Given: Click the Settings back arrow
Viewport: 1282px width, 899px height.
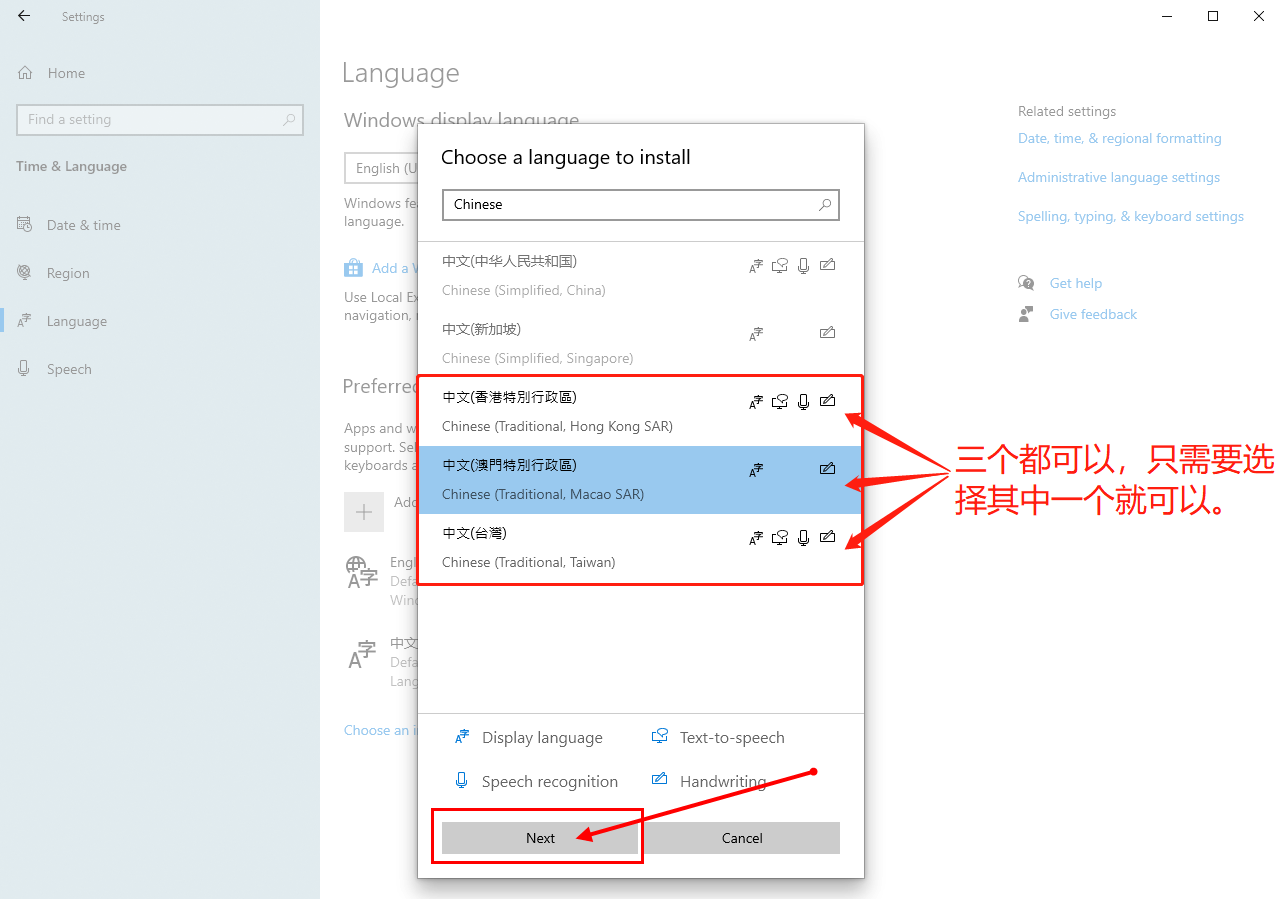Looking at the screenshot, I should pos(24,16).
